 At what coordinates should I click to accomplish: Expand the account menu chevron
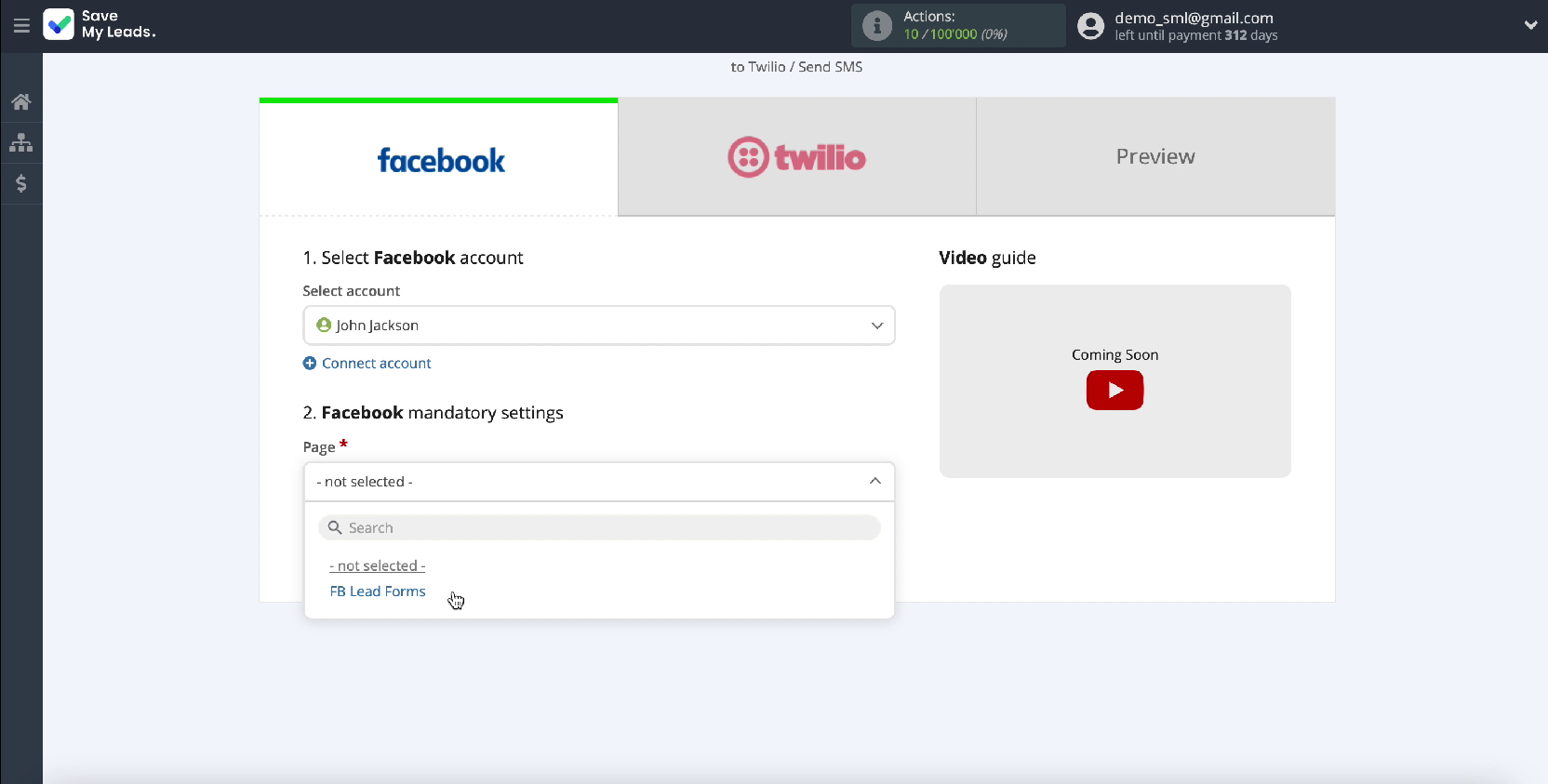[x=1530, y=26]
